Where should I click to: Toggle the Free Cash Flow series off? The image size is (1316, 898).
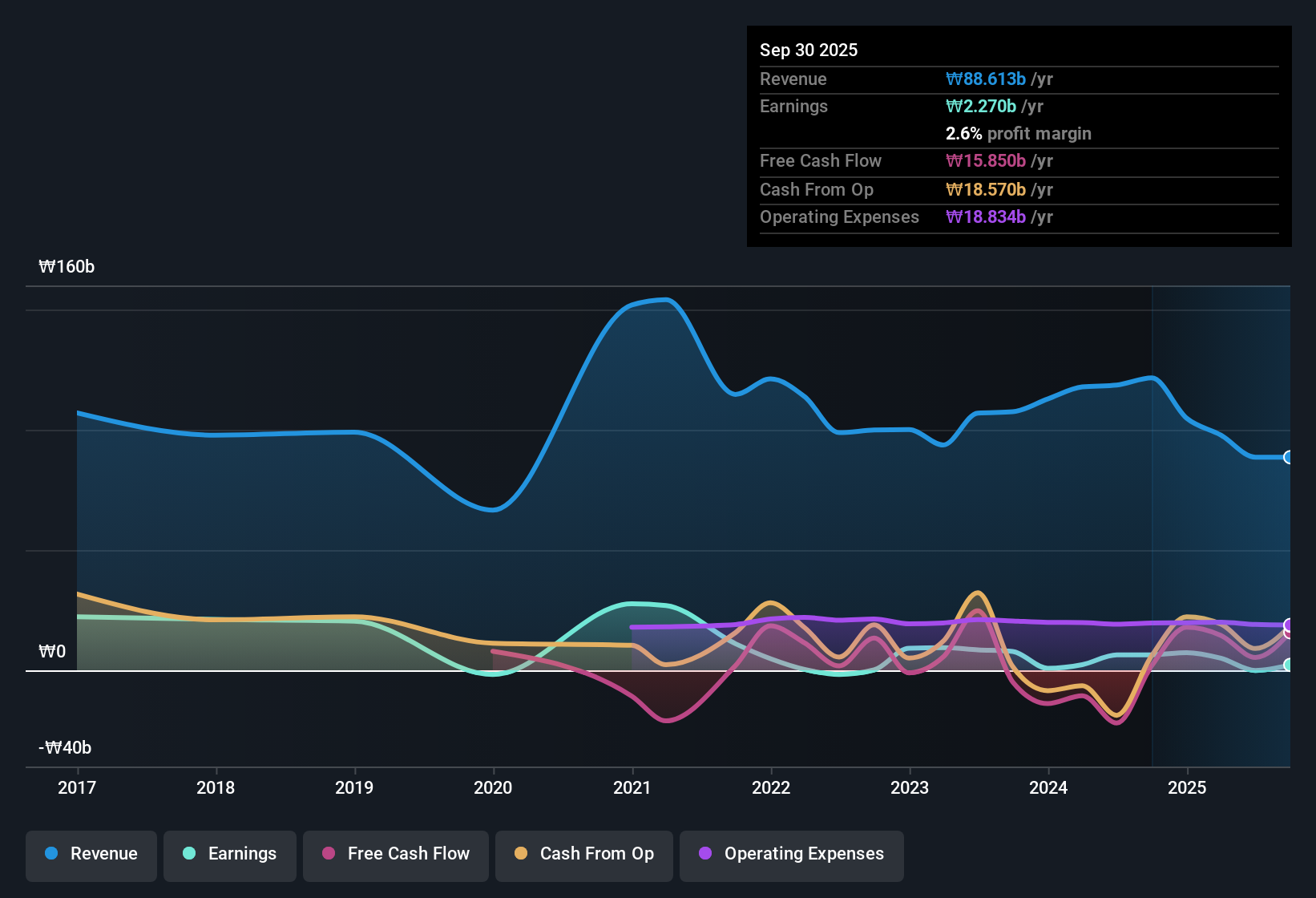click(x=395, y=855)
